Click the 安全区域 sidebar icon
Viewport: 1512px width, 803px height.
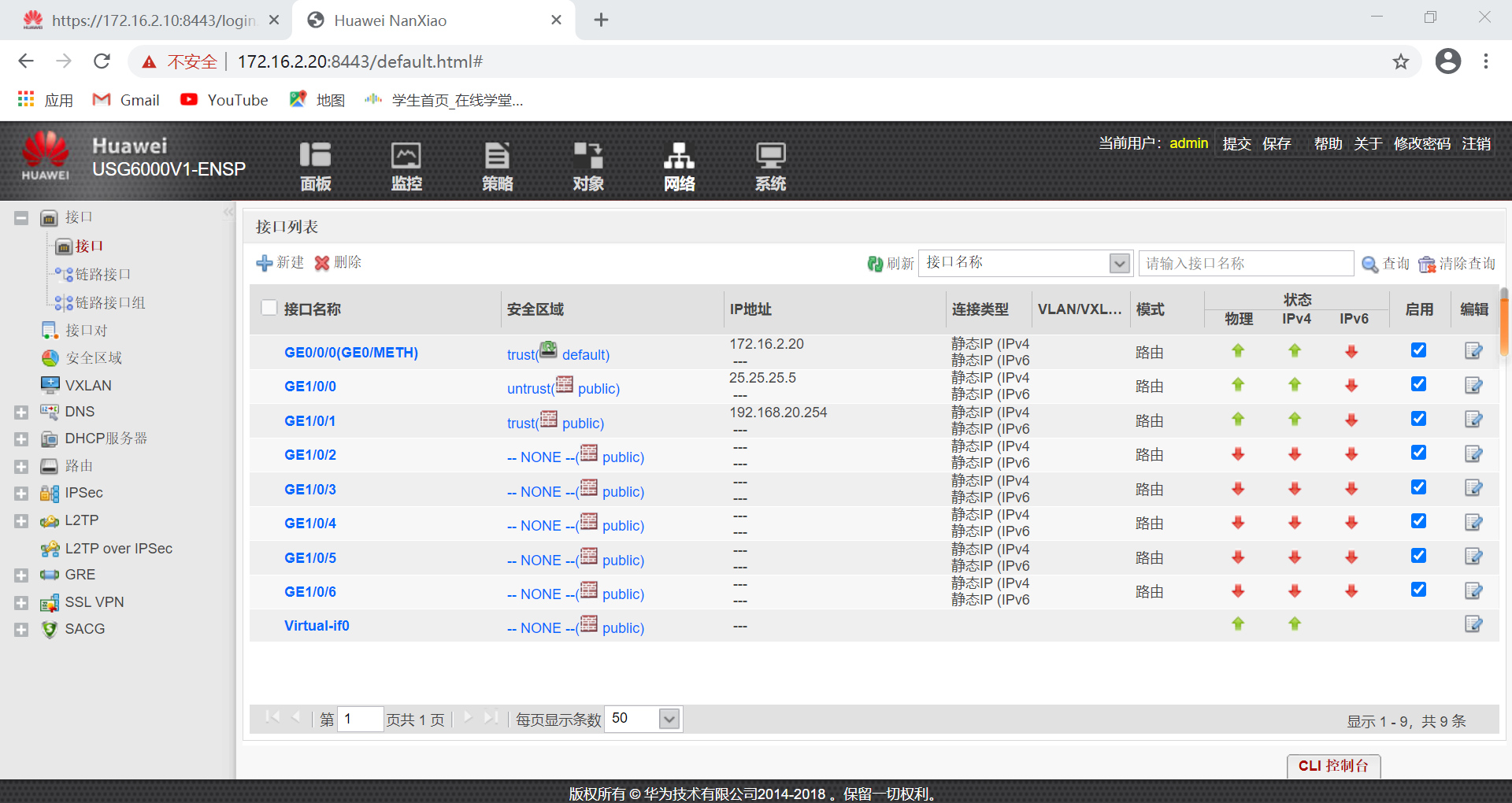pyautogui.click(x=50, y=358)
